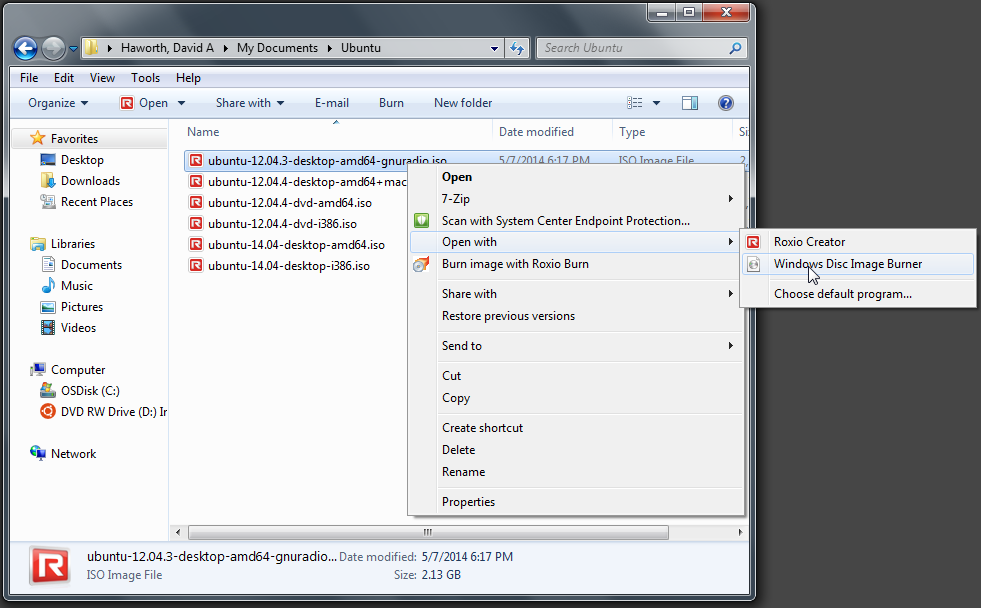The width and height of the screenshot is (981, 608).
Task: Select the file ubuntu-14.04-desktop-amd64.iso
Action: (296, 245)
